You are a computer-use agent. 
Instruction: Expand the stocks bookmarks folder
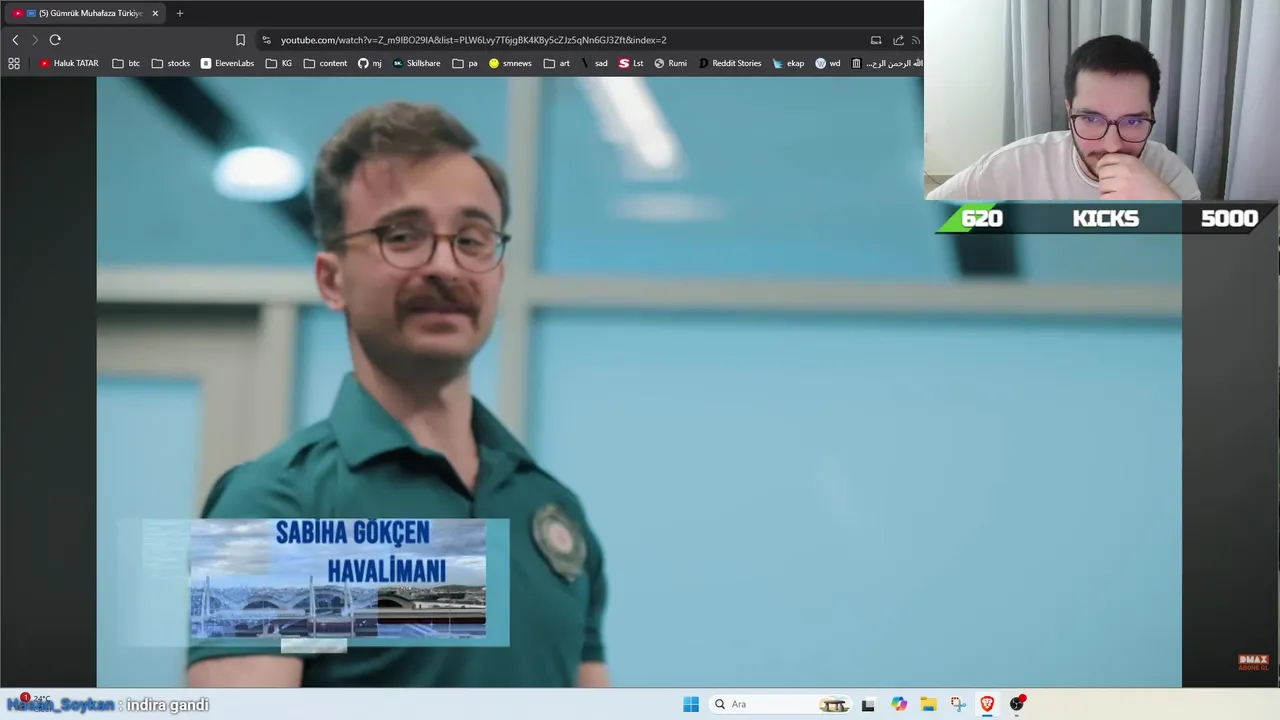[171, 63]
